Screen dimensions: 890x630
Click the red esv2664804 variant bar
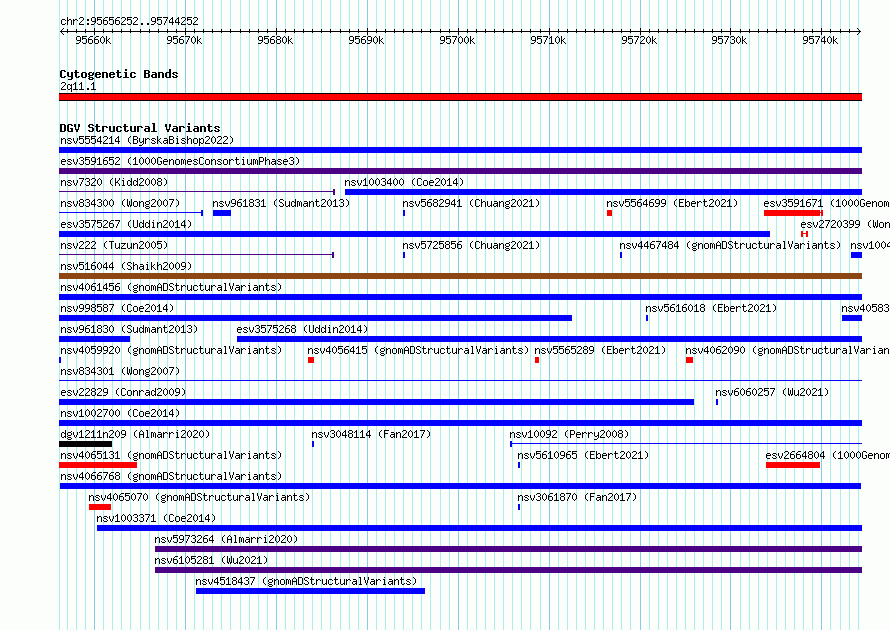pyautogui.click(x=793, y=465)
